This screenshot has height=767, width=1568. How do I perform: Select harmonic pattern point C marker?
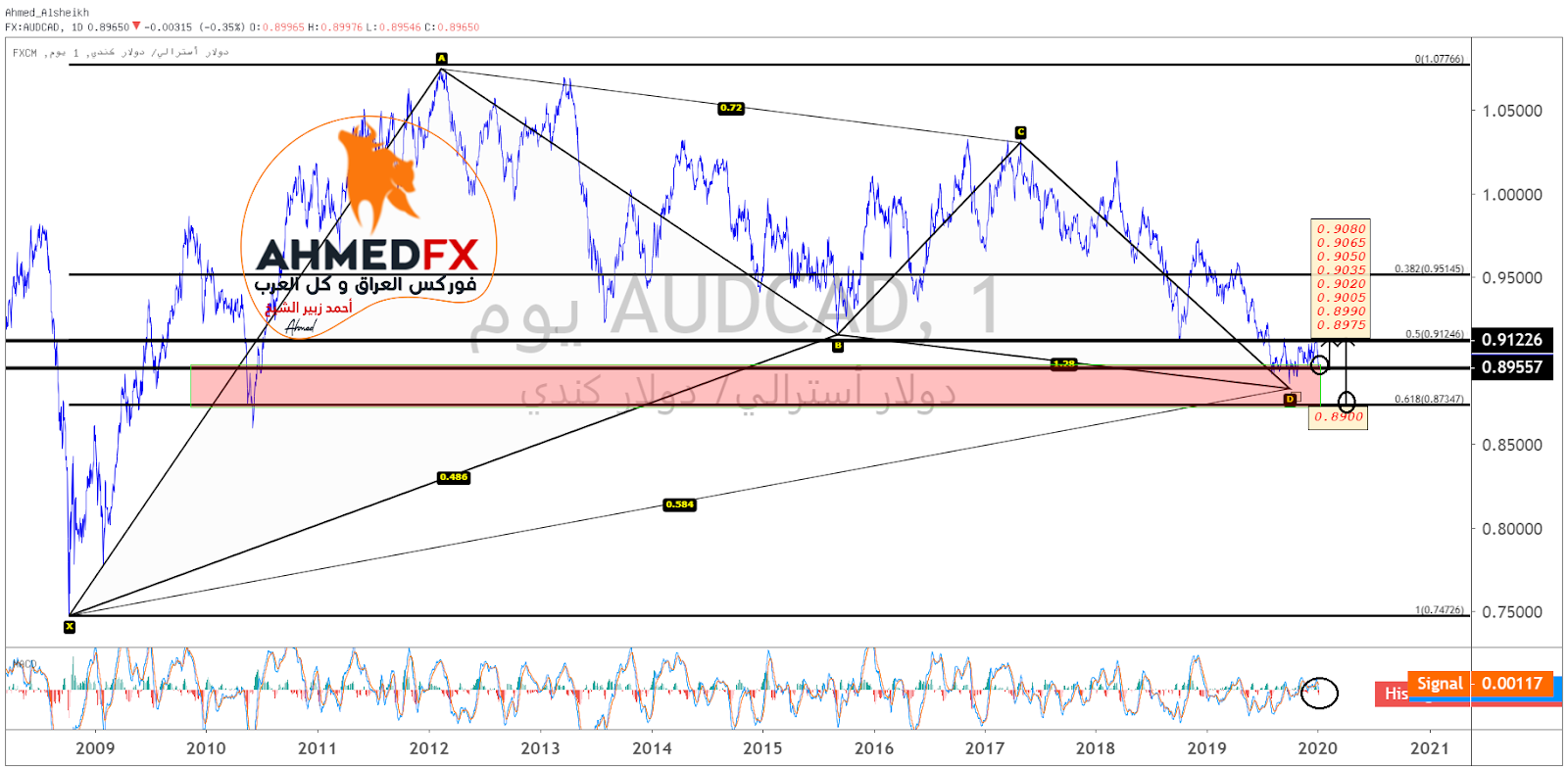coord(1020,132)
